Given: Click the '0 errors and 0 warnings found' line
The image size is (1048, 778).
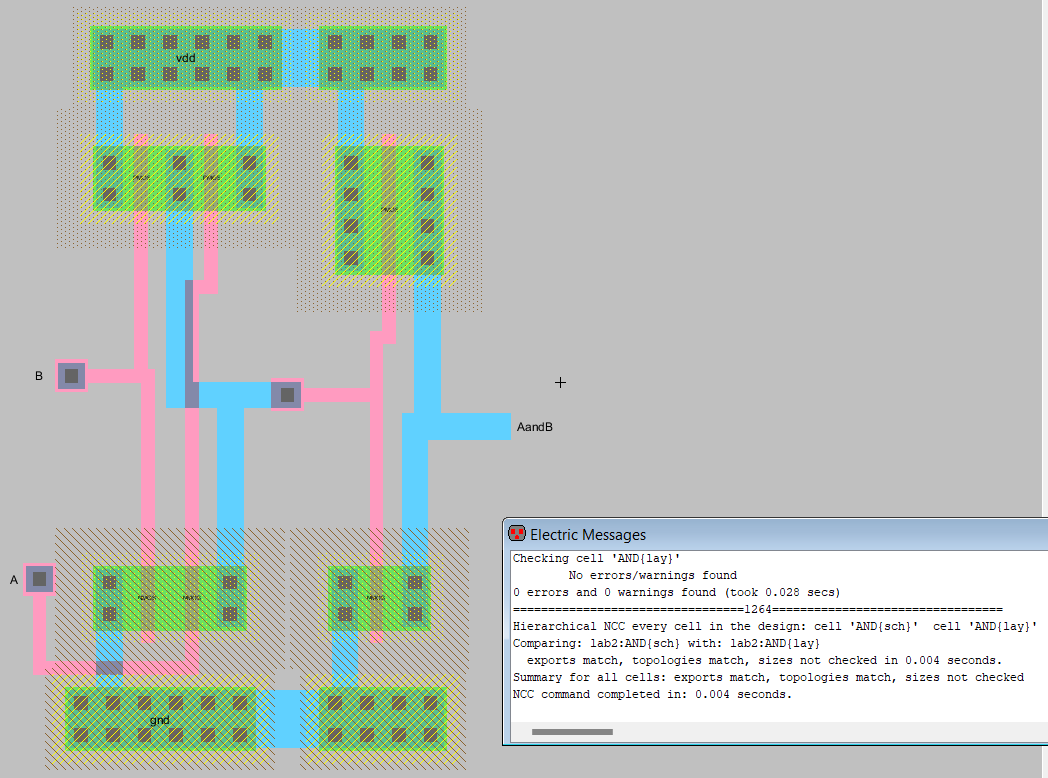Looking at the screenshot, I should click(676, 592).
